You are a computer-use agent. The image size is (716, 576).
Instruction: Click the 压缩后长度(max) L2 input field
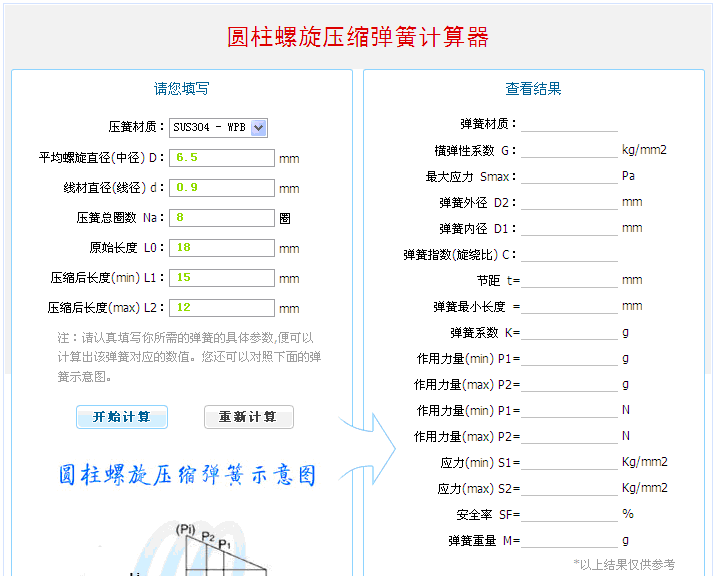[x=222, y=308]
